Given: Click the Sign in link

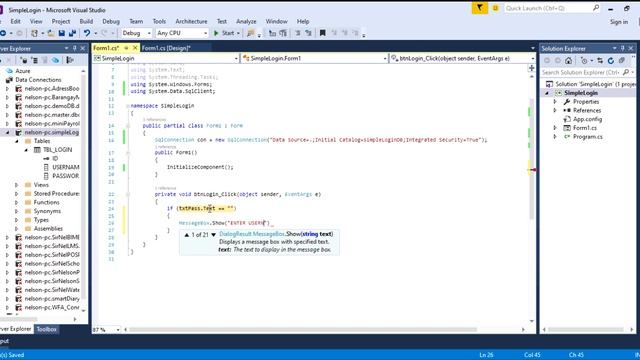Looking at the screenshot, I should tap(619, 22).
